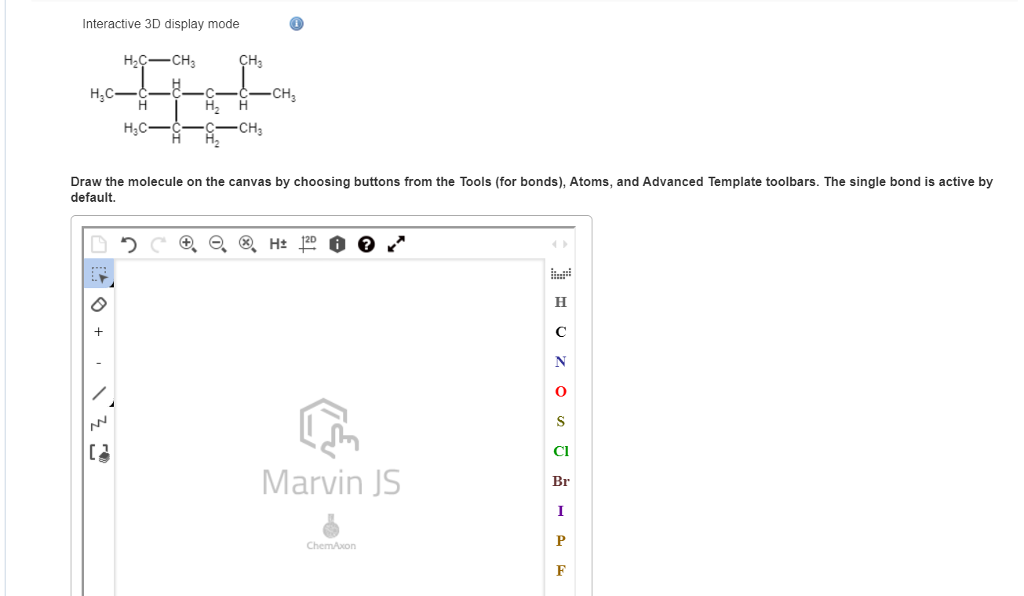
Task: Pick the eraser tool
Action: point(98,305)
